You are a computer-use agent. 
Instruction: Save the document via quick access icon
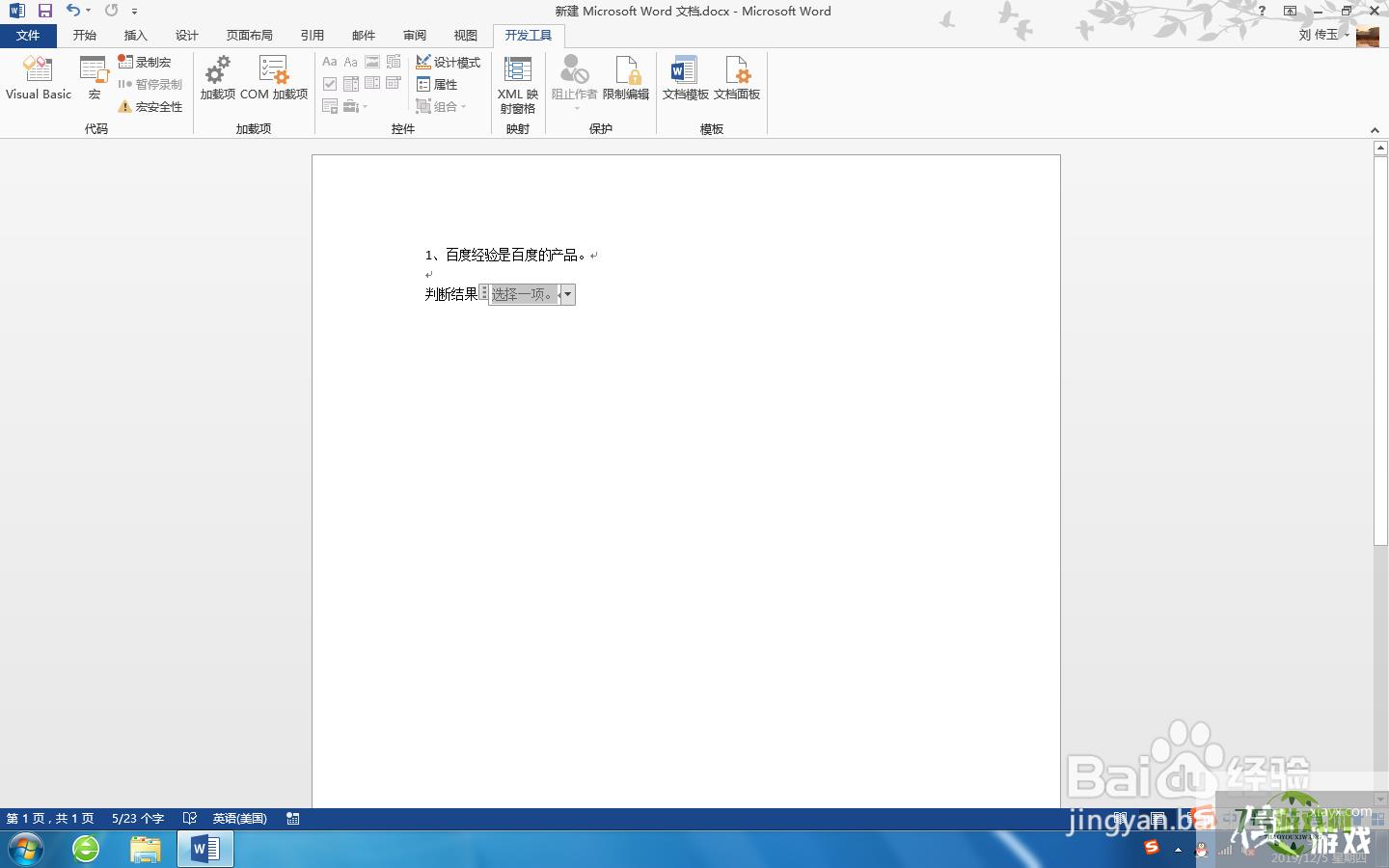tap(45, 11)
